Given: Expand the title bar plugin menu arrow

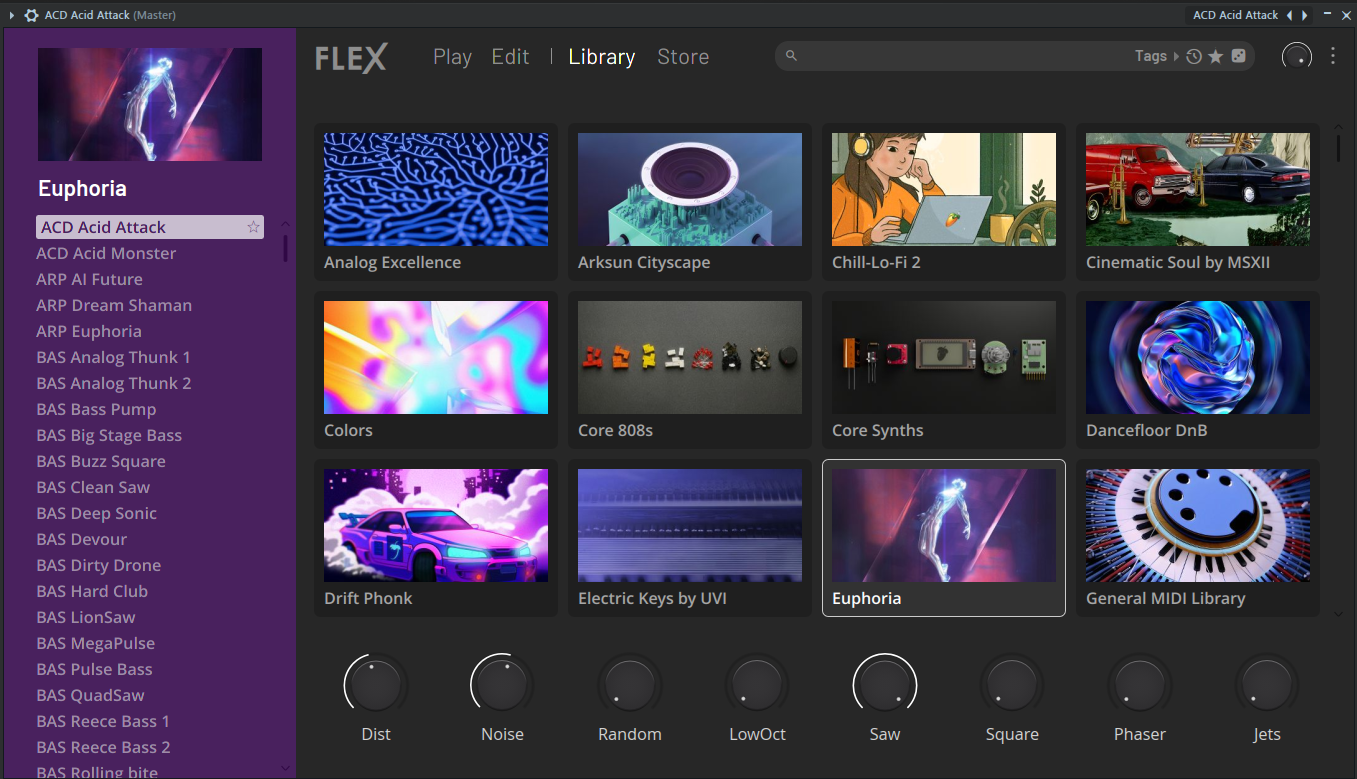Looking at the screenshot, I should point(12,15).
